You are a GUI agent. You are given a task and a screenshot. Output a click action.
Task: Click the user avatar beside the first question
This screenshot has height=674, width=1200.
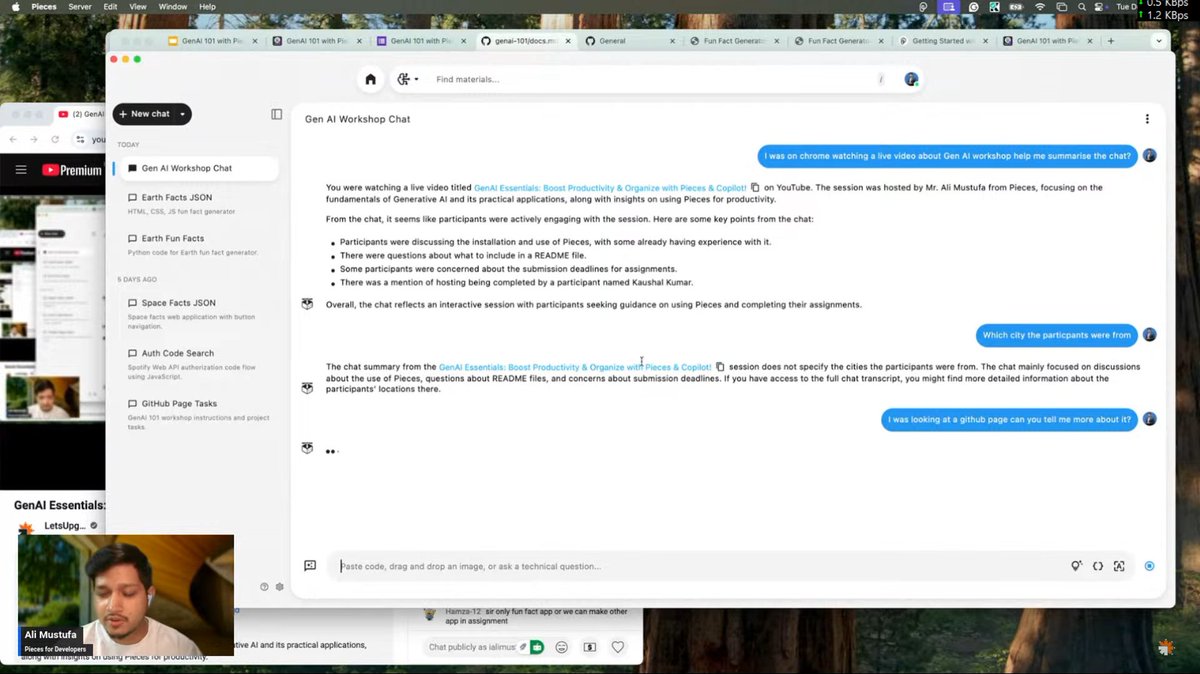point(1149,155)
